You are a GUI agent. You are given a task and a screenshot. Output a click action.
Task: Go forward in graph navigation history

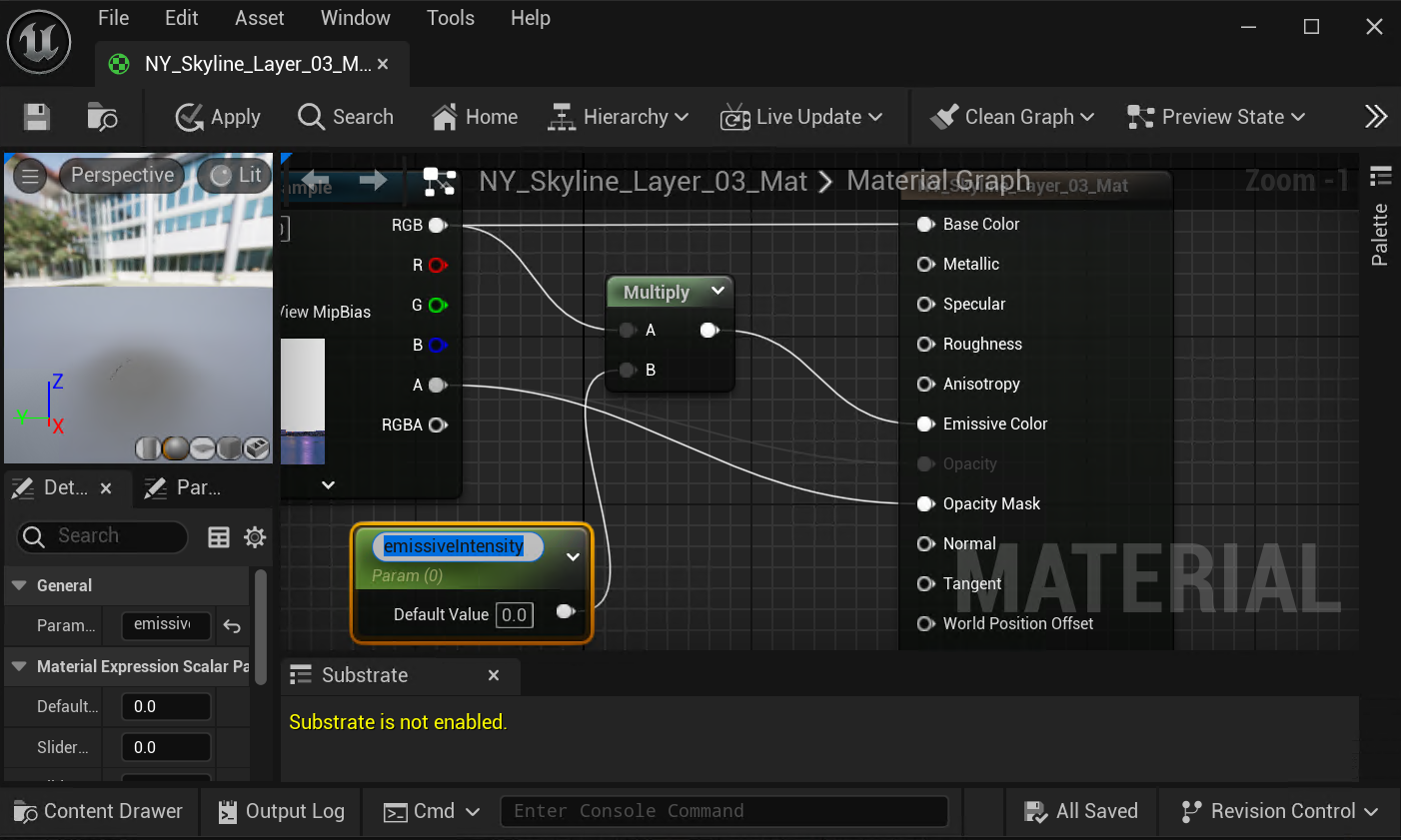pyautogui.click(x=373, y=181)
